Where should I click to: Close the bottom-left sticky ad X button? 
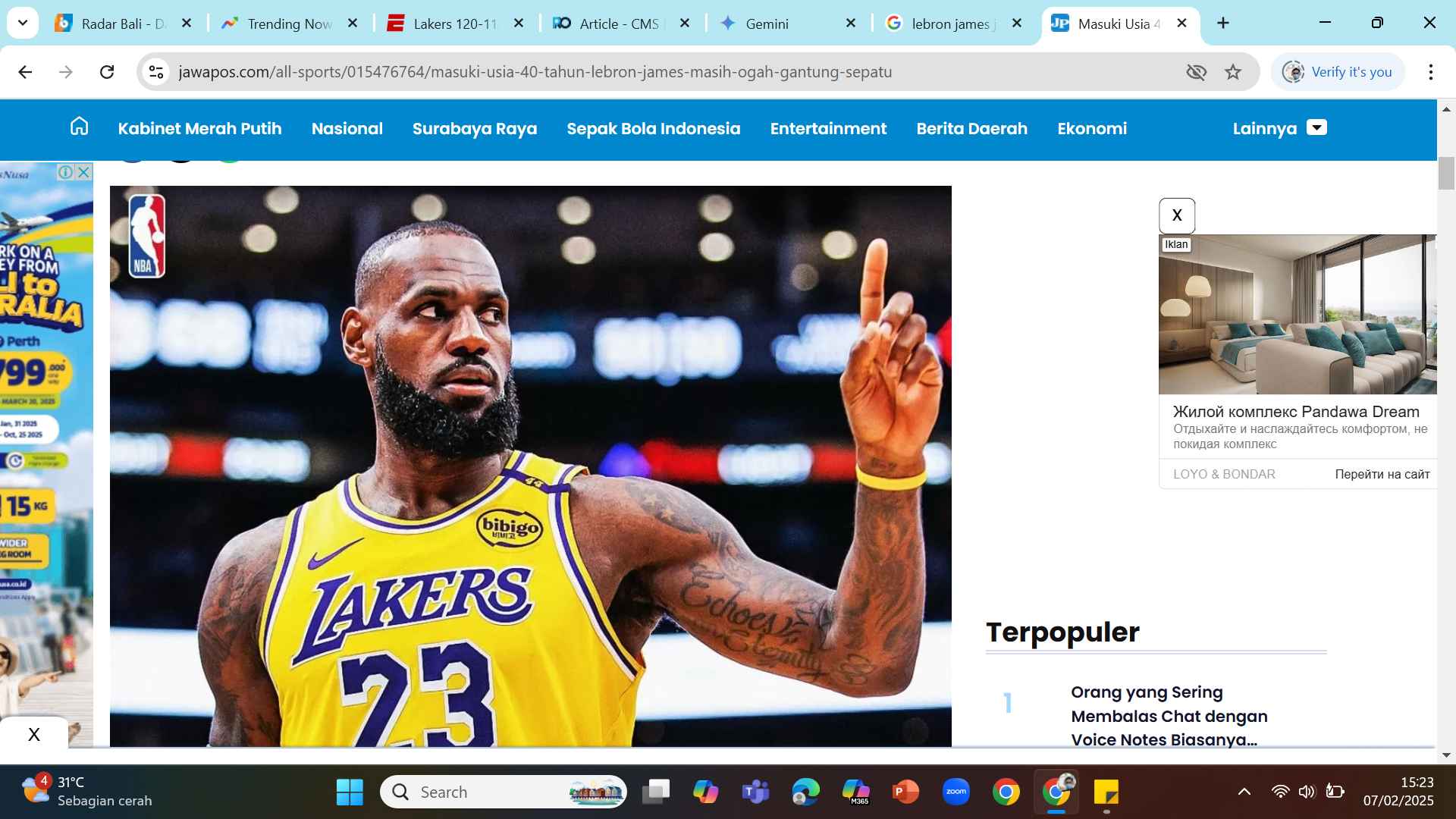pos(34,734)
